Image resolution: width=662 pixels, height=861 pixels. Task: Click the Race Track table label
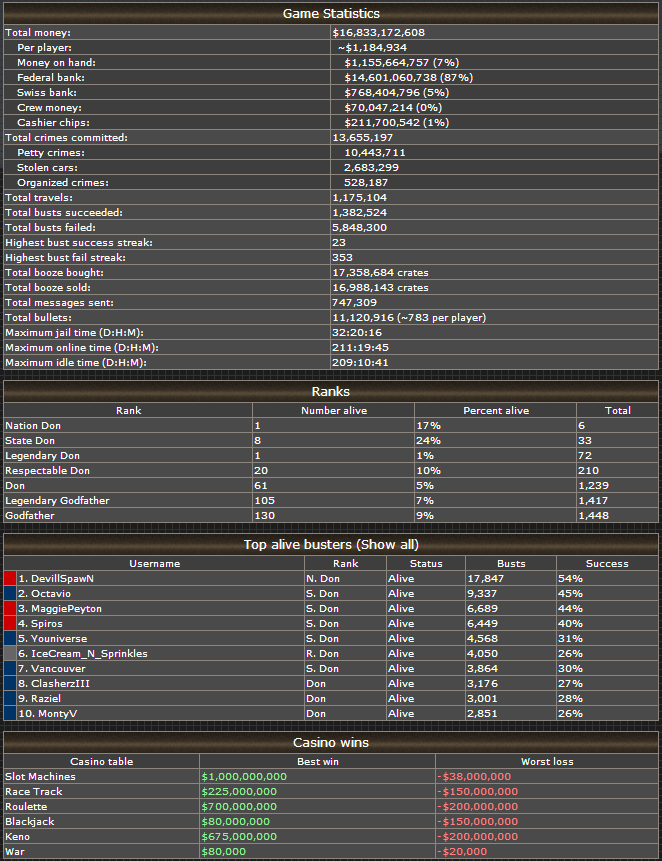coord(34,792)
